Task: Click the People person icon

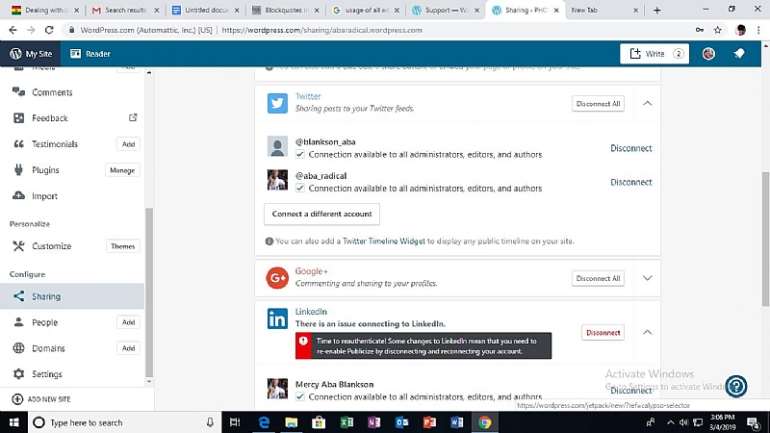Action: 19,322
